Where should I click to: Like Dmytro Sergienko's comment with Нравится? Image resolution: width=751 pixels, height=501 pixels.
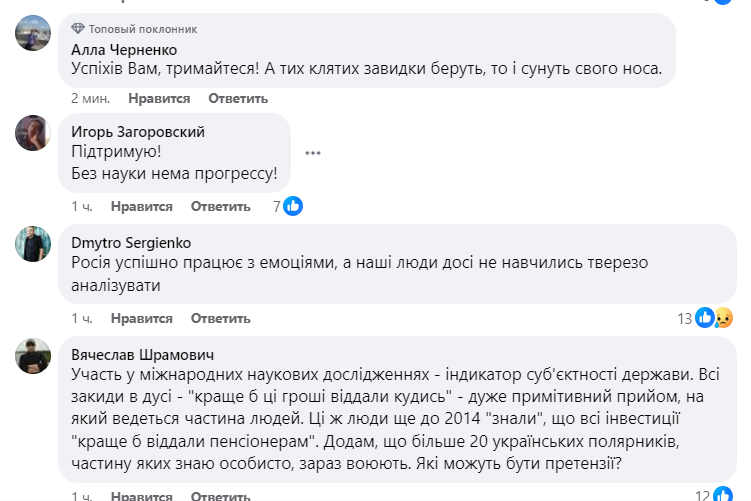coord(141,318)
